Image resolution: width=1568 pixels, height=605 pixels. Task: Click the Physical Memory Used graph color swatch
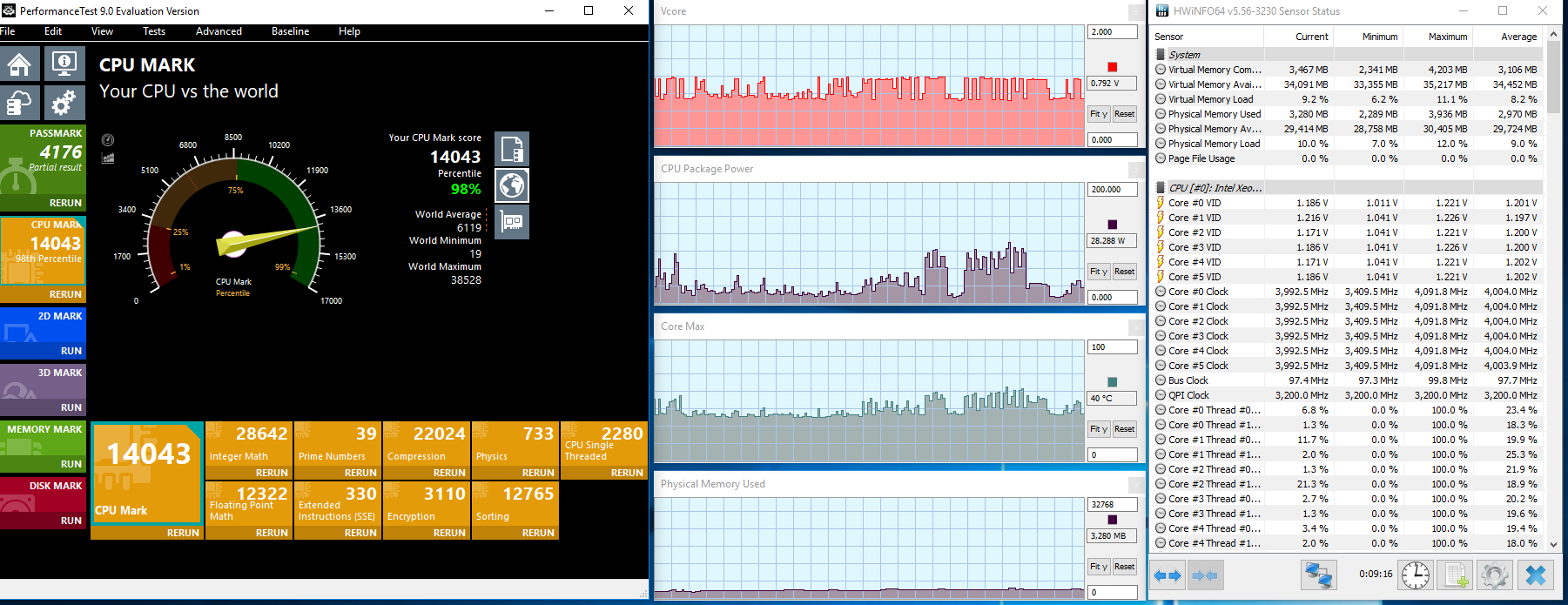click(1112, 520)
